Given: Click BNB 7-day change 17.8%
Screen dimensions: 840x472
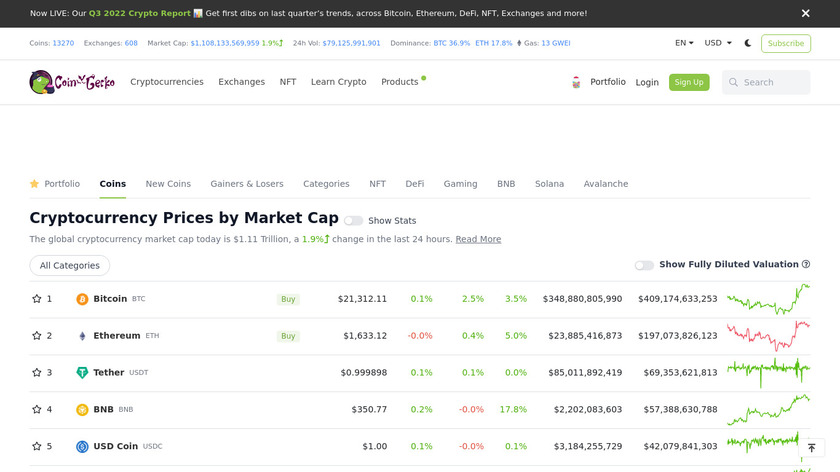Looking at the screenshot, I should (513, 409).
